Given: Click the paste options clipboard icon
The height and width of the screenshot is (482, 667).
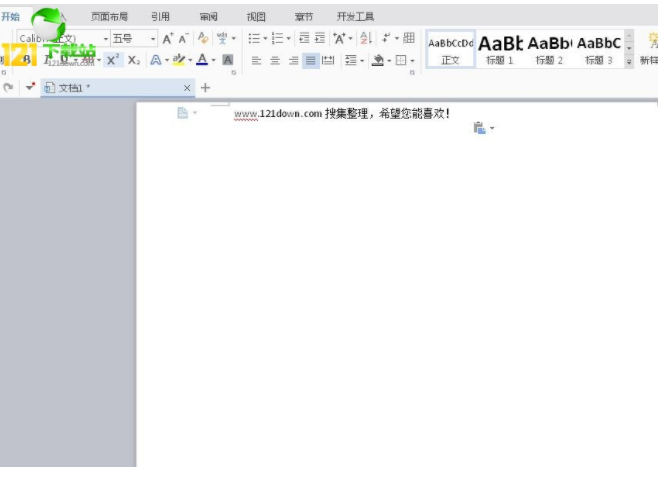Looking at the screenshot, I should 479,128.
